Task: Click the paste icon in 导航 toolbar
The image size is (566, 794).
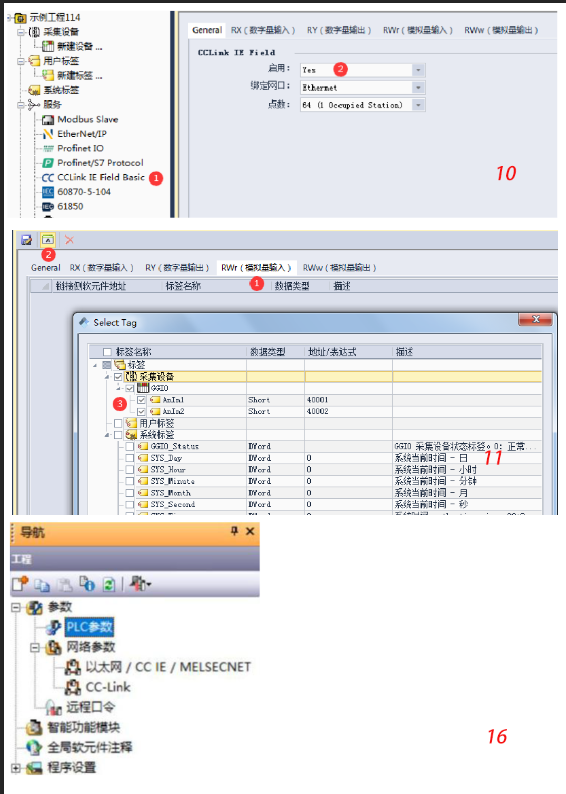Action: (x=64, y=584)
